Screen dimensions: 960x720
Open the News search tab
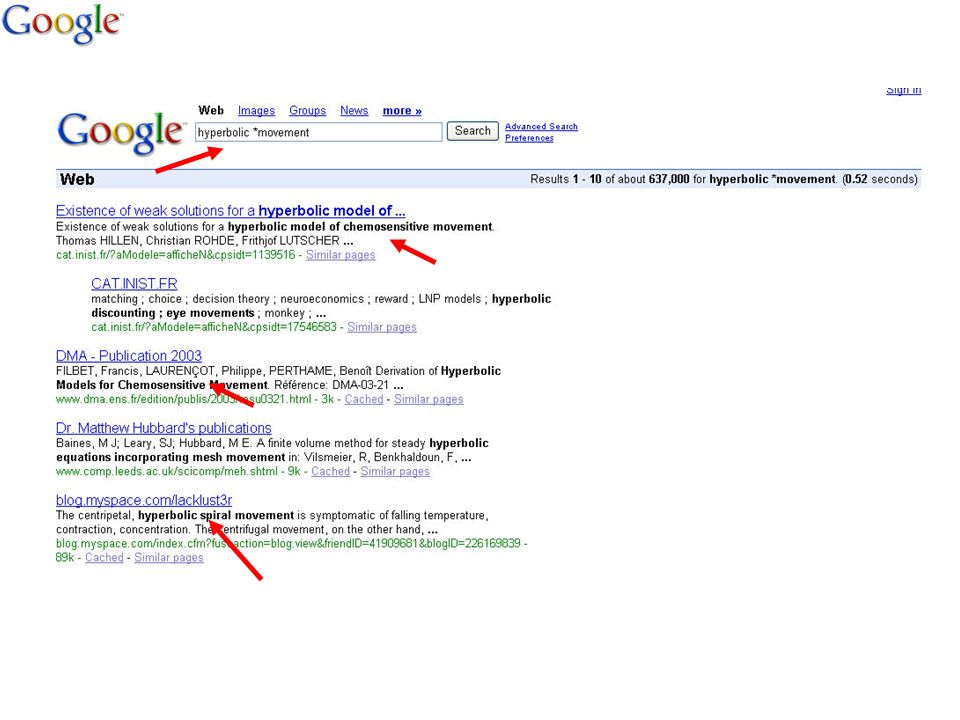click(354, 111)
